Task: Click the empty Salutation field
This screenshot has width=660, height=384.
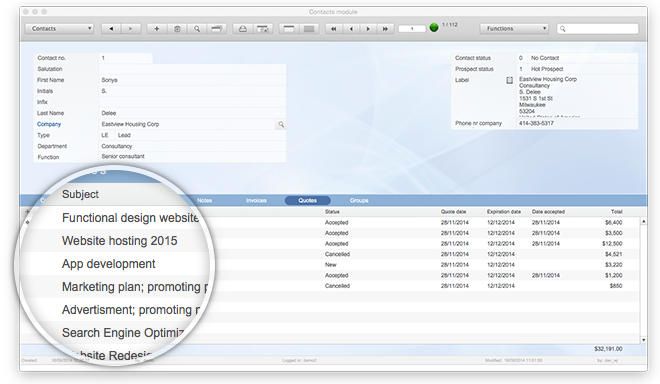Action: [192, 69]
